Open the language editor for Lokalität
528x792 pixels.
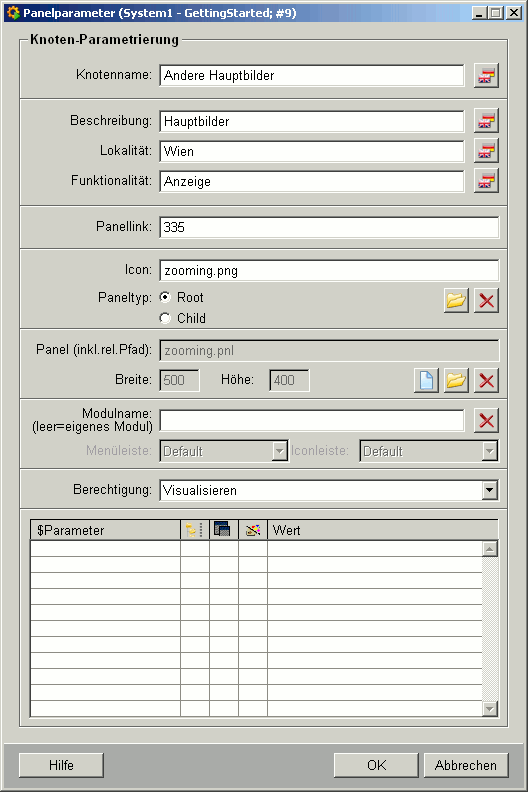[486, 151]
